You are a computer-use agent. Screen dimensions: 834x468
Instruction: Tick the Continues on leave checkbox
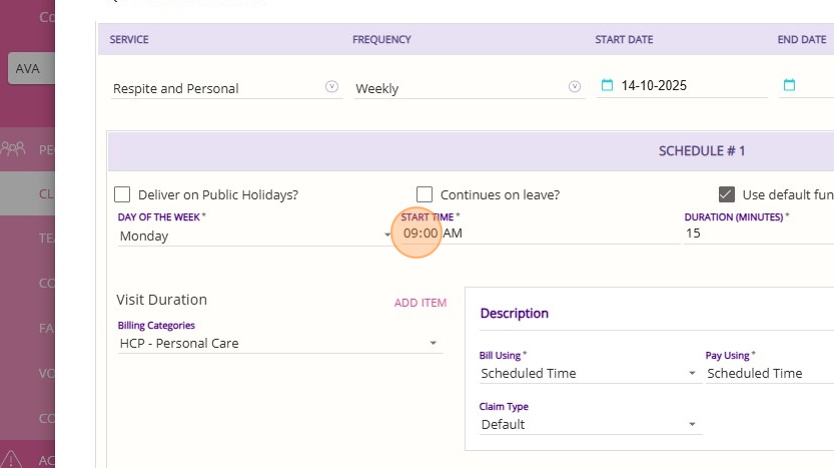[425, 195]
